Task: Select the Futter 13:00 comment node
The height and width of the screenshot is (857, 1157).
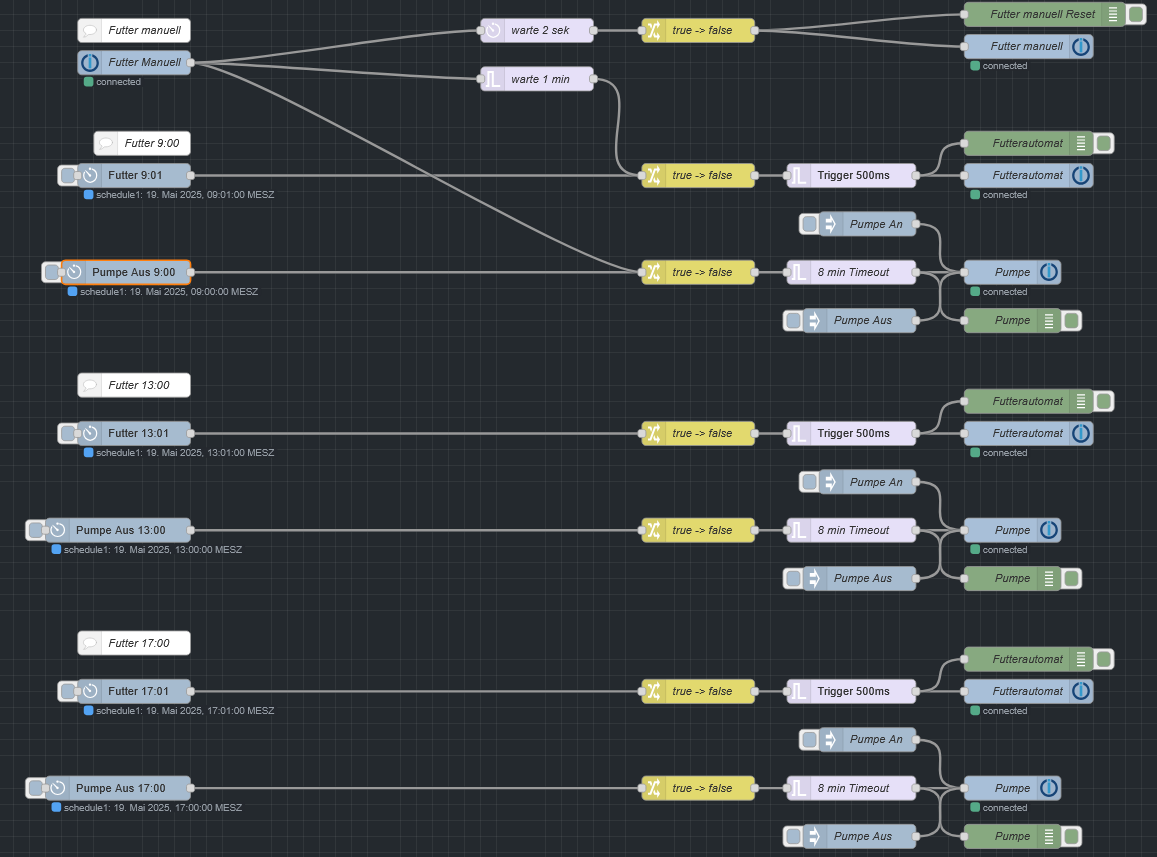Action: 134,385
